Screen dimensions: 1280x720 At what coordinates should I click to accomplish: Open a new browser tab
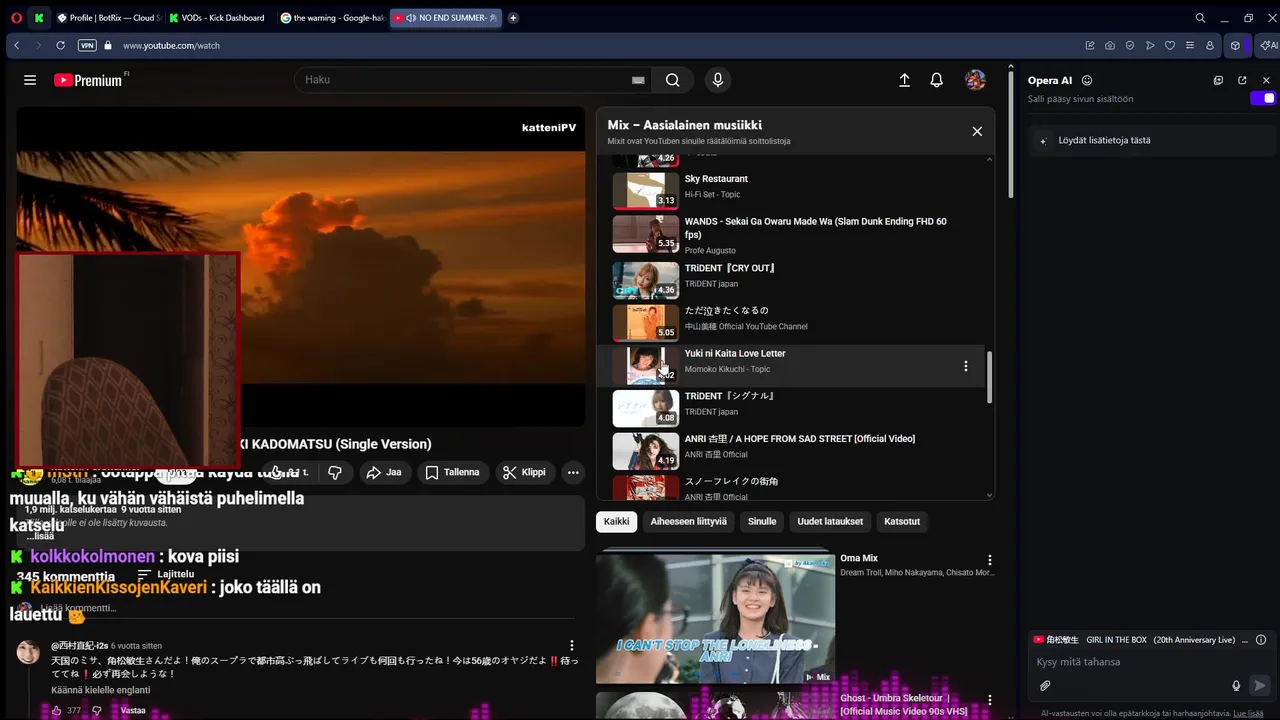click(x=513, y=18)
